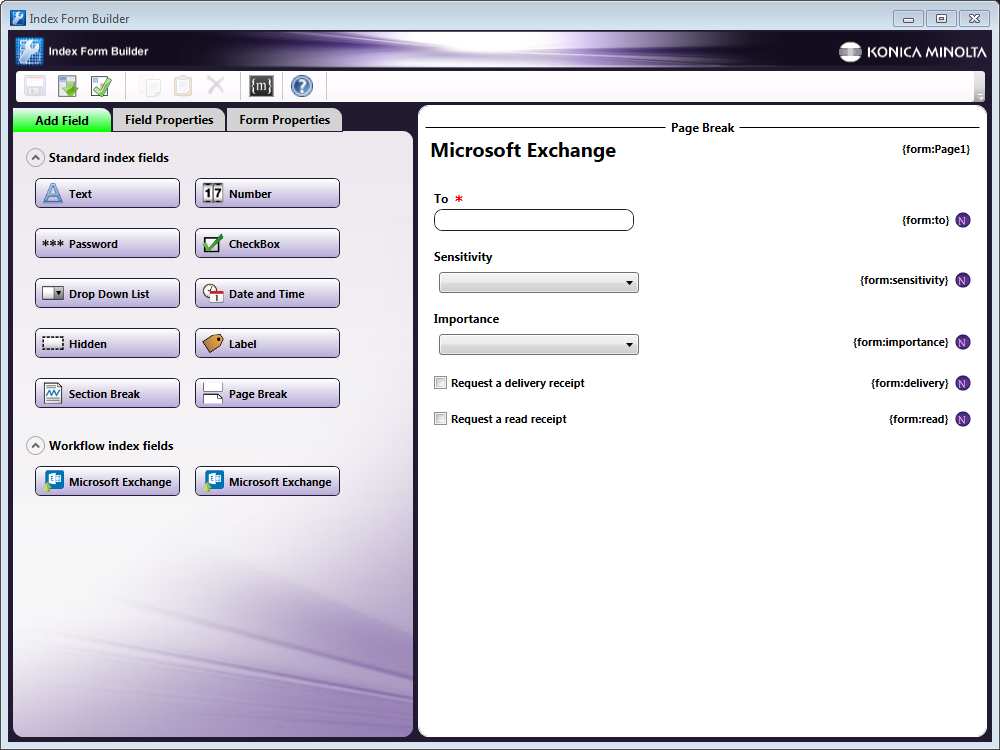The width and height of the screenshot is (1000, 750).
Task: Click the Delete X toolbar icon
Action: pyautogui.click(x=216, y=85)
